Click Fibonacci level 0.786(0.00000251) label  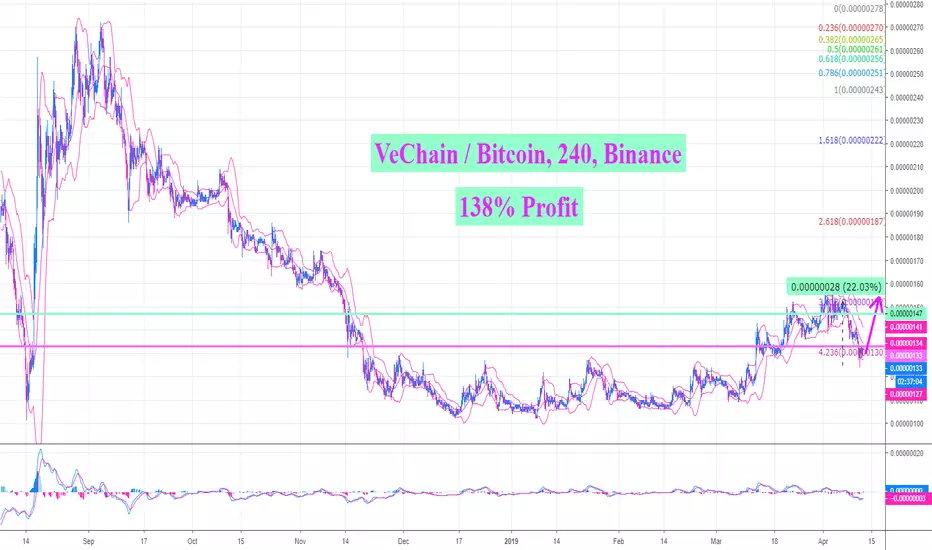point(851,73)
